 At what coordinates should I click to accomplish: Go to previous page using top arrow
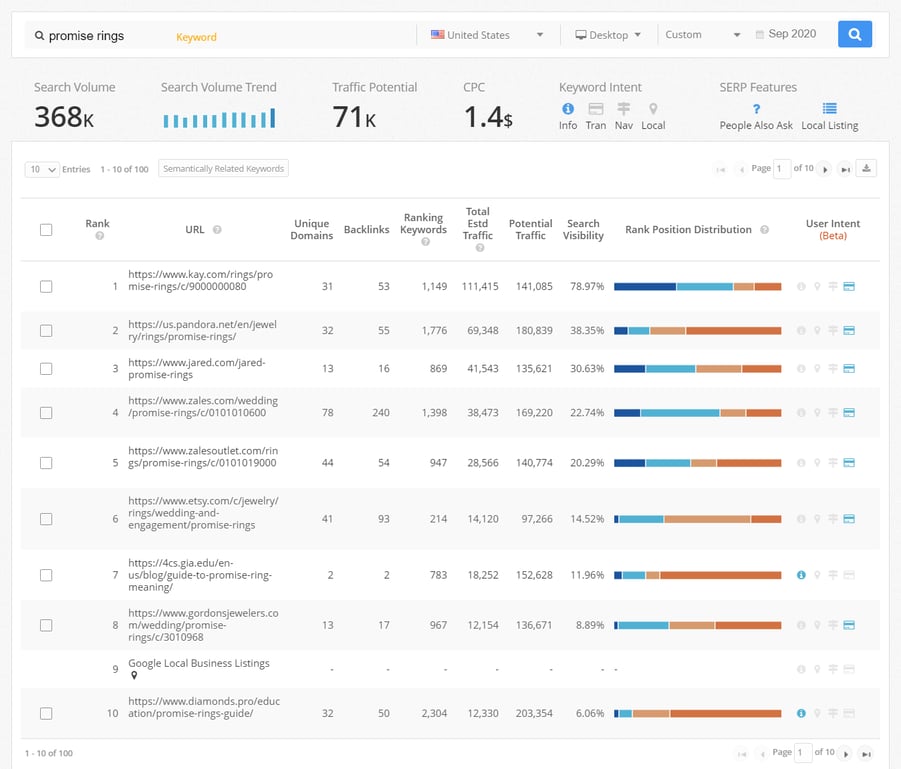coord(741,169)
